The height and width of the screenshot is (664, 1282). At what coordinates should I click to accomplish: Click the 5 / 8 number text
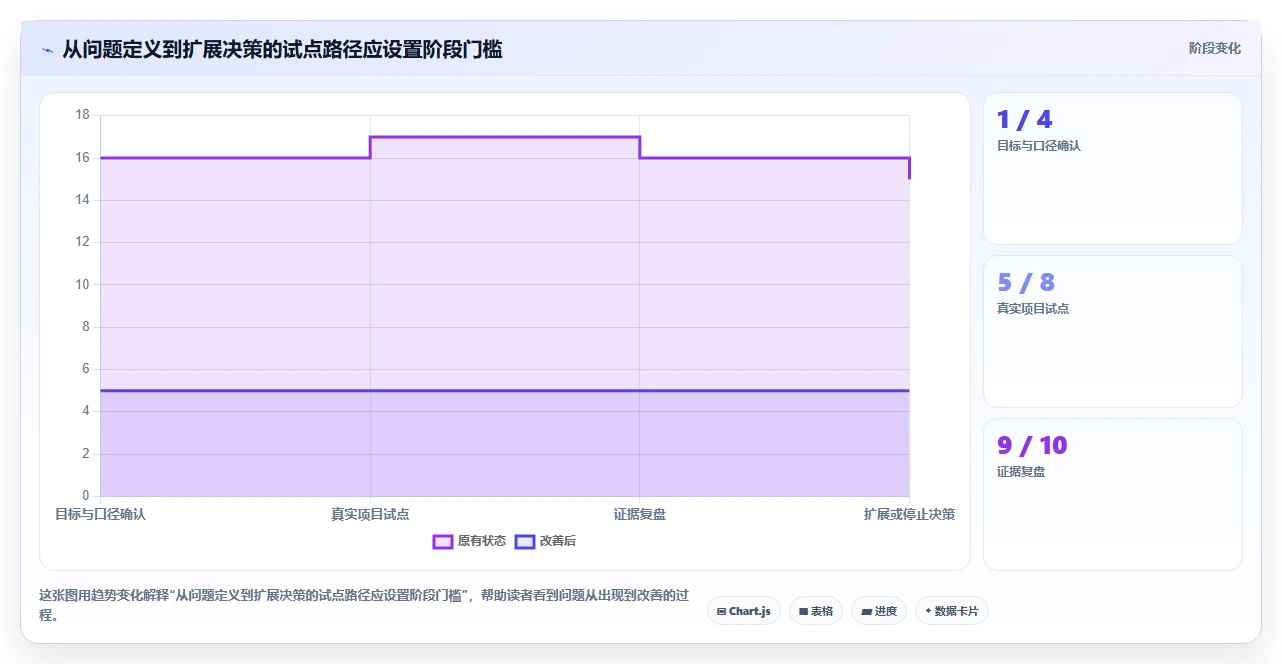1026,283
